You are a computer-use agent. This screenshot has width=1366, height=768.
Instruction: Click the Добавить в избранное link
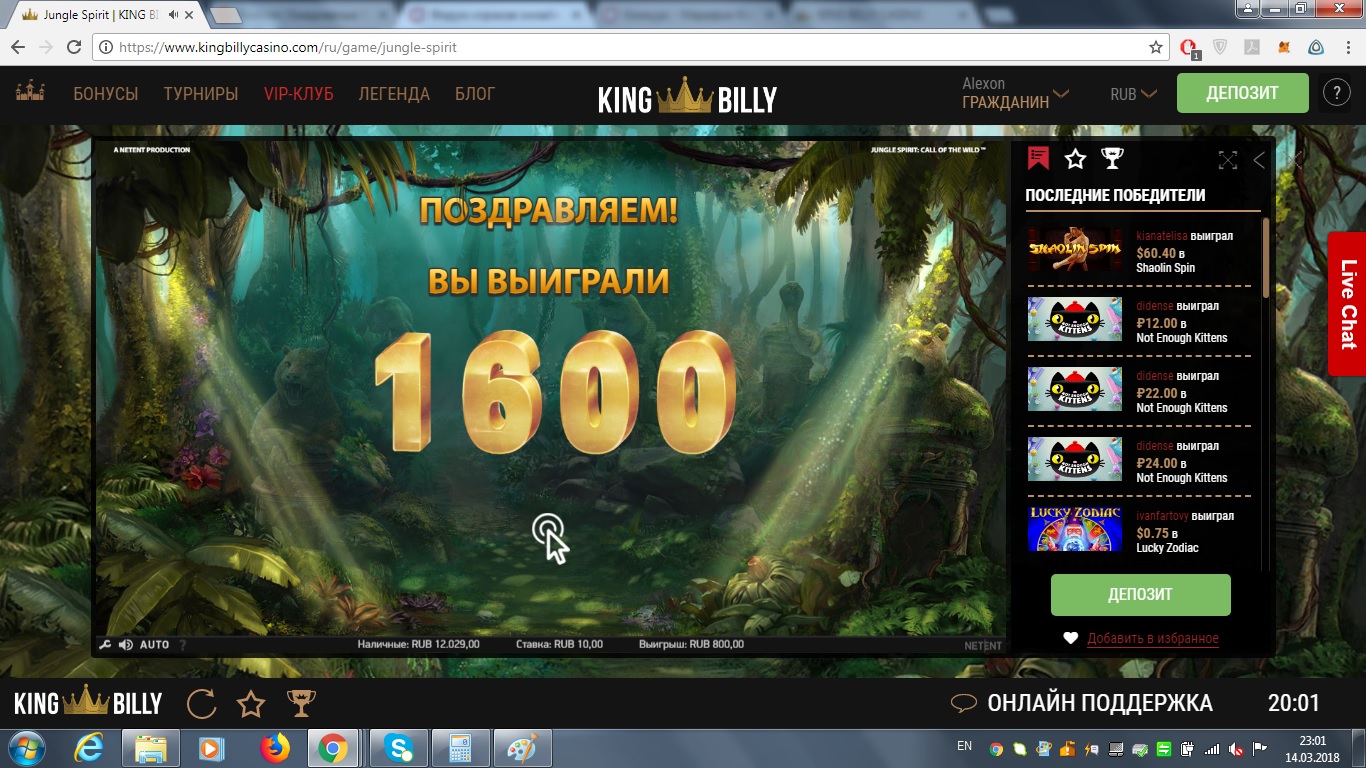[x=1153, y=638]
